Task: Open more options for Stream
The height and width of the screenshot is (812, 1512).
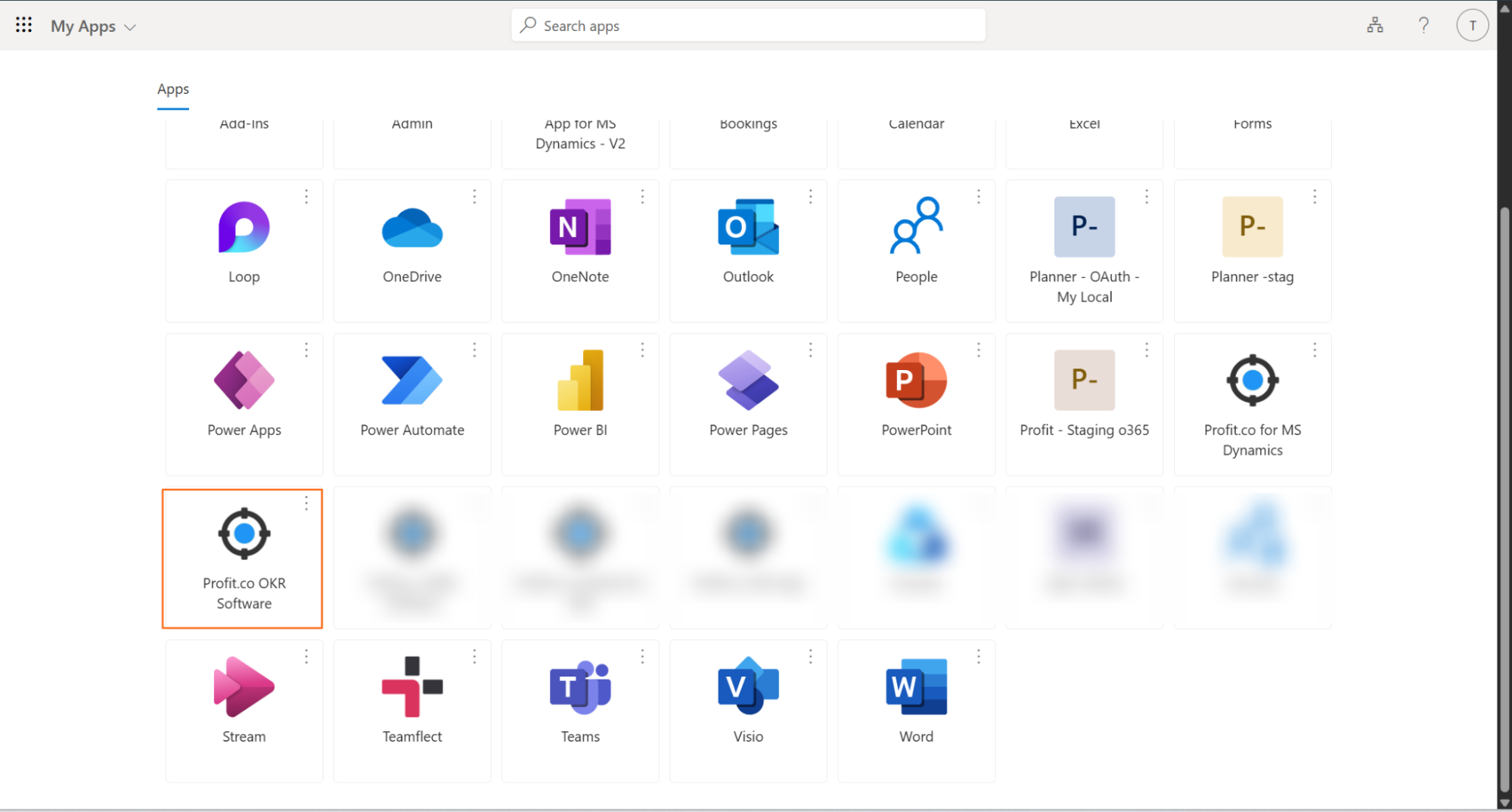Action: (306, 657)
